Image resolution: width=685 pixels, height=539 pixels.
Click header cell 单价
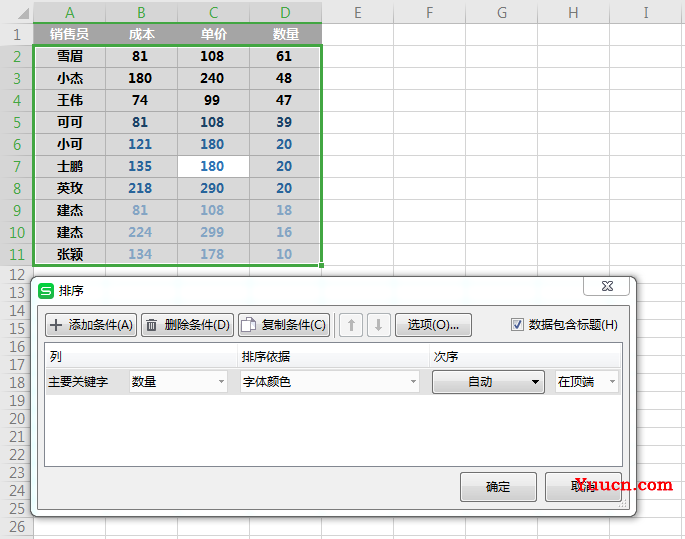pos(213,34)
